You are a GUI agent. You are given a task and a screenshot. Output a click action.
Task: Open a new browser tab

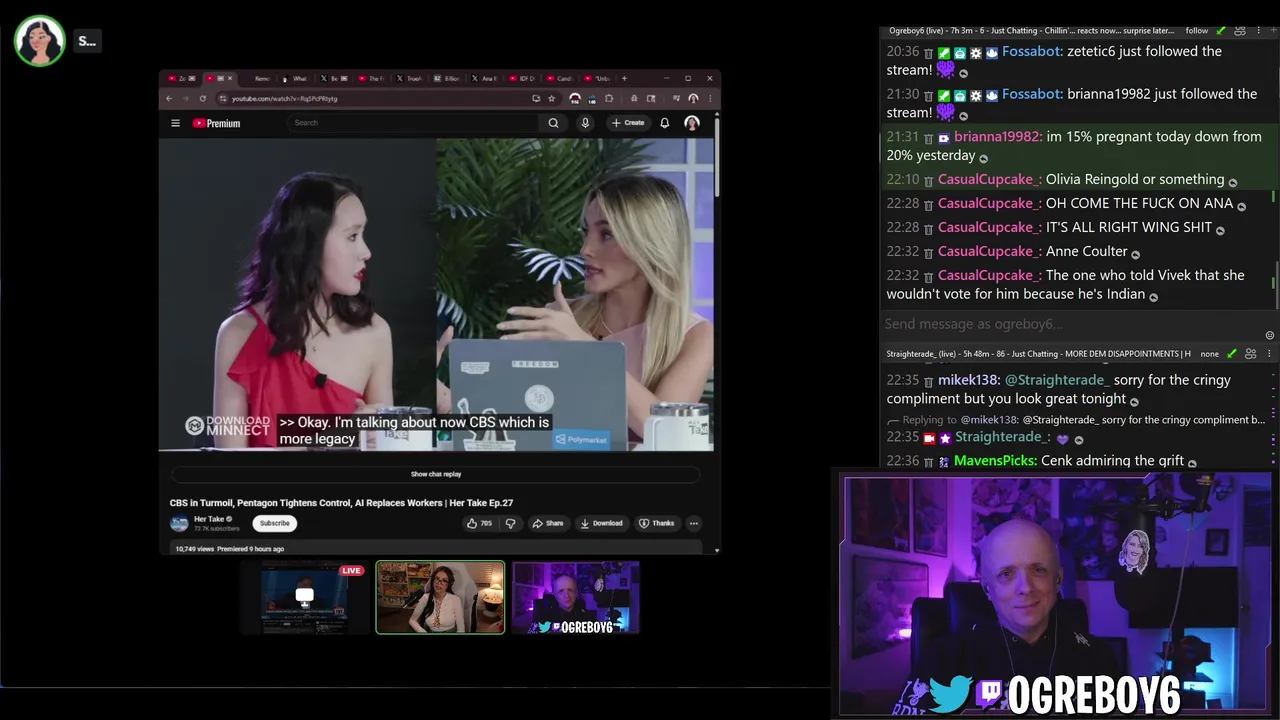pos(625,78)
